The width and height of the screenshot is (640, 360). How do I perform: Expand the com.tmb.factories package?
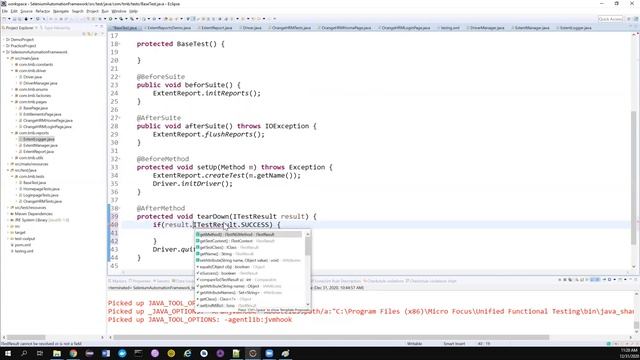tap(12, 96)
